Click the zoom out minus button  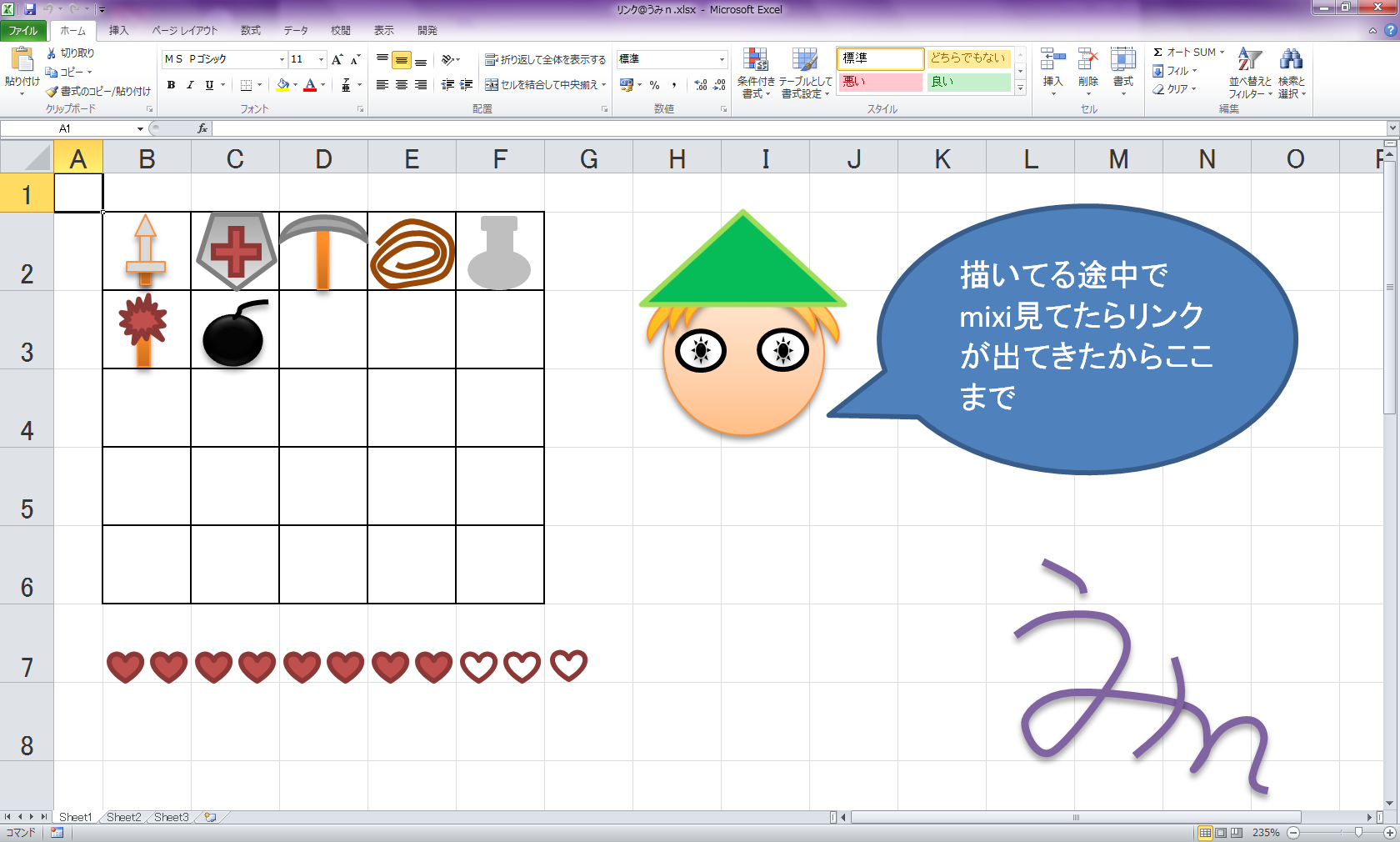(1293, 832)
